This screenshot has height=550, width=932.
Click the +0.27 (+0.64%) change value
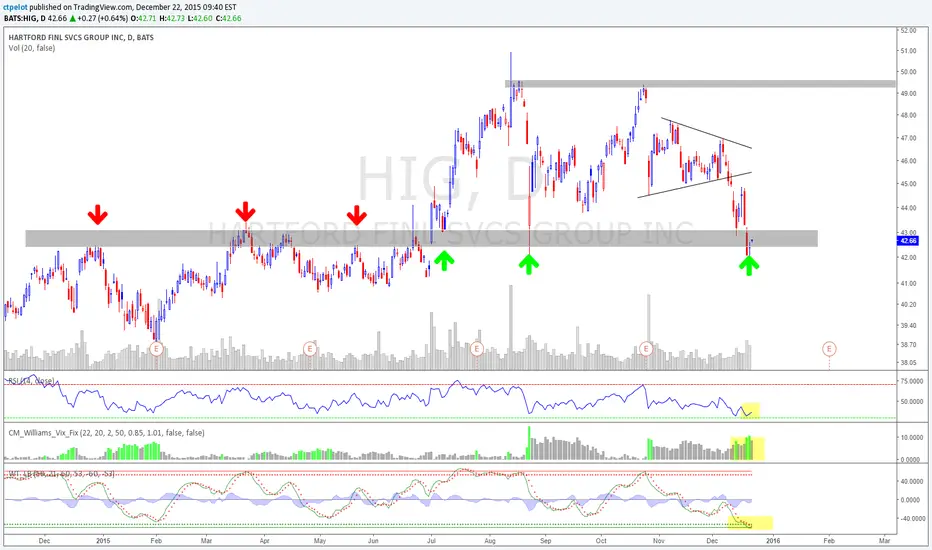tap(102, 18)
